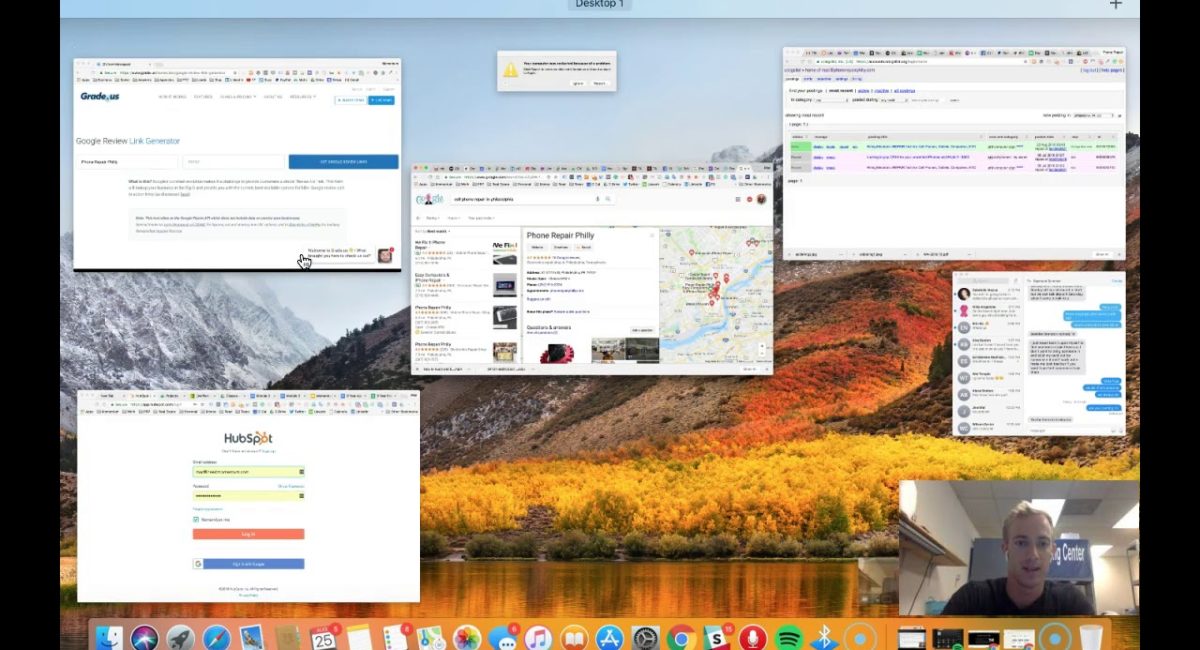Click the HubSpot email address field
Screen dimensions: 1200x650
pos(248,472)
